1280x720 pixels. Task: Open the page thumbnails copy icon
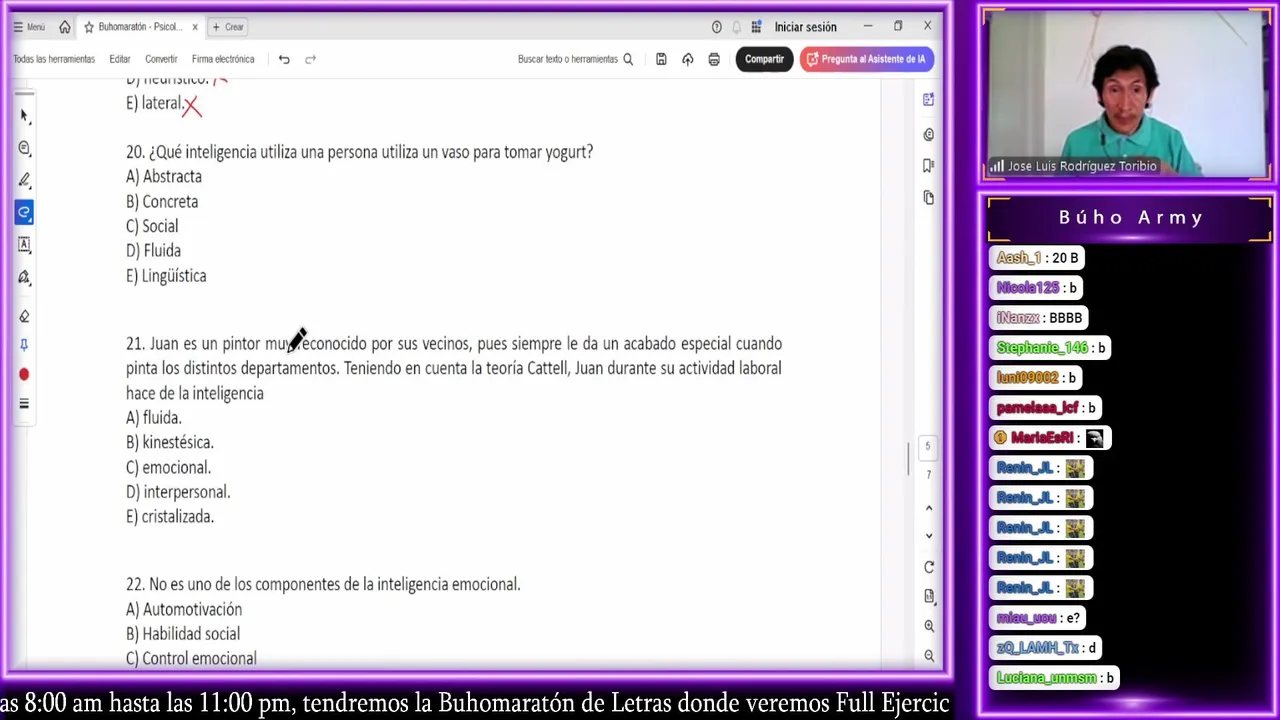coord(928,198)
